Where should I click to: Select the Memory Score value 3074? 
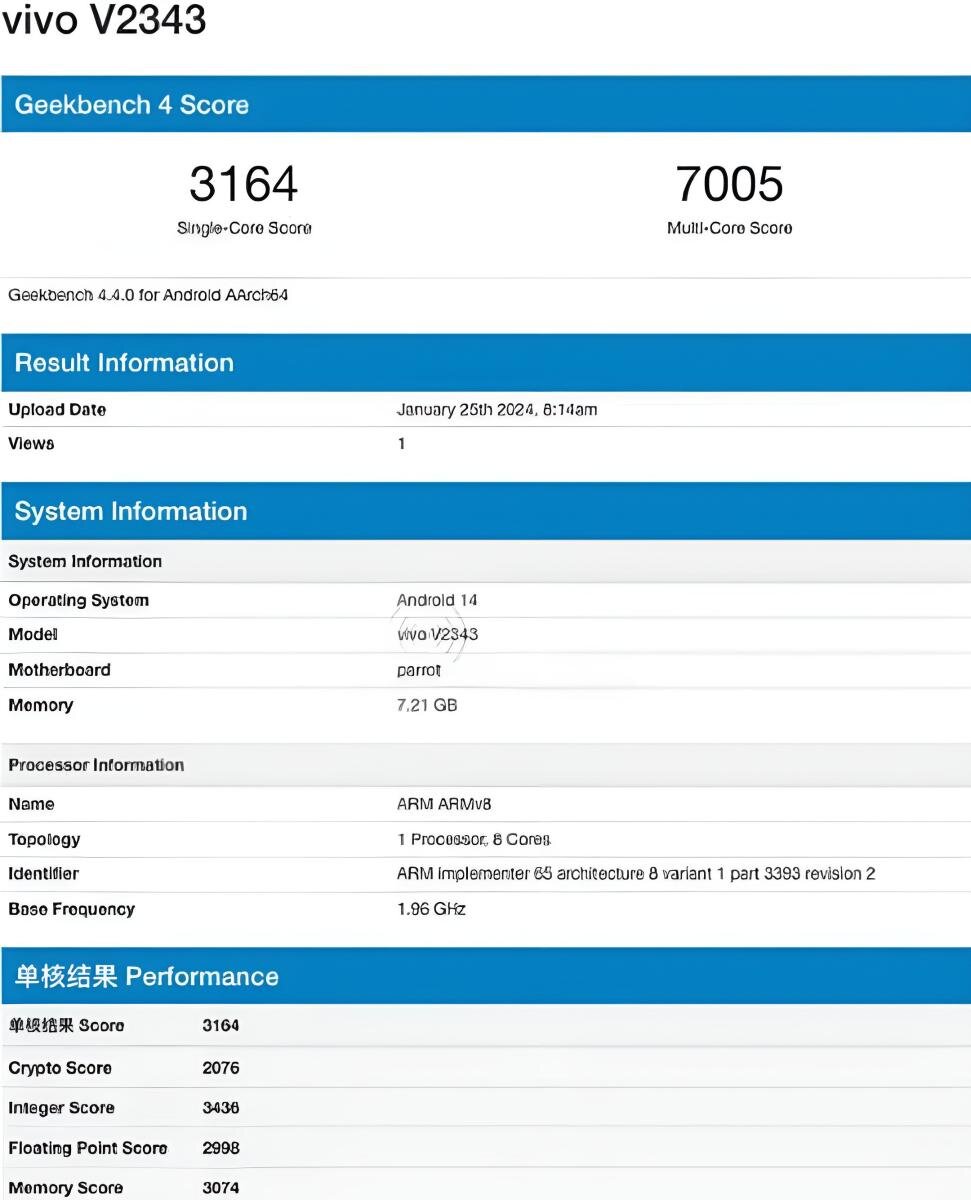[x=221, y=1189]
